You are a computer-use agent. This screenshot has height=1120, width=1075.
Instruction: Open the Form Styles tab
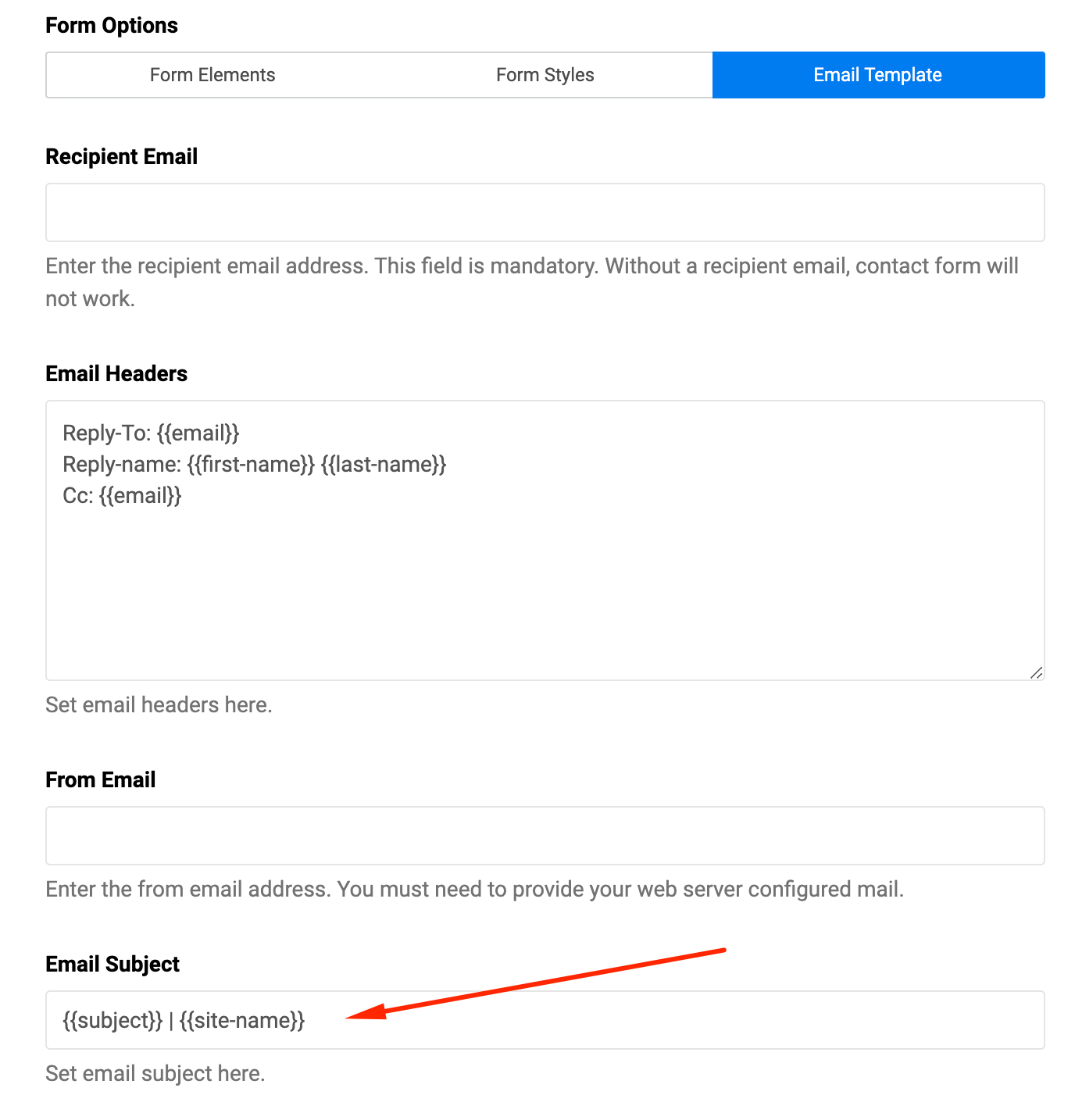(545, 75)
